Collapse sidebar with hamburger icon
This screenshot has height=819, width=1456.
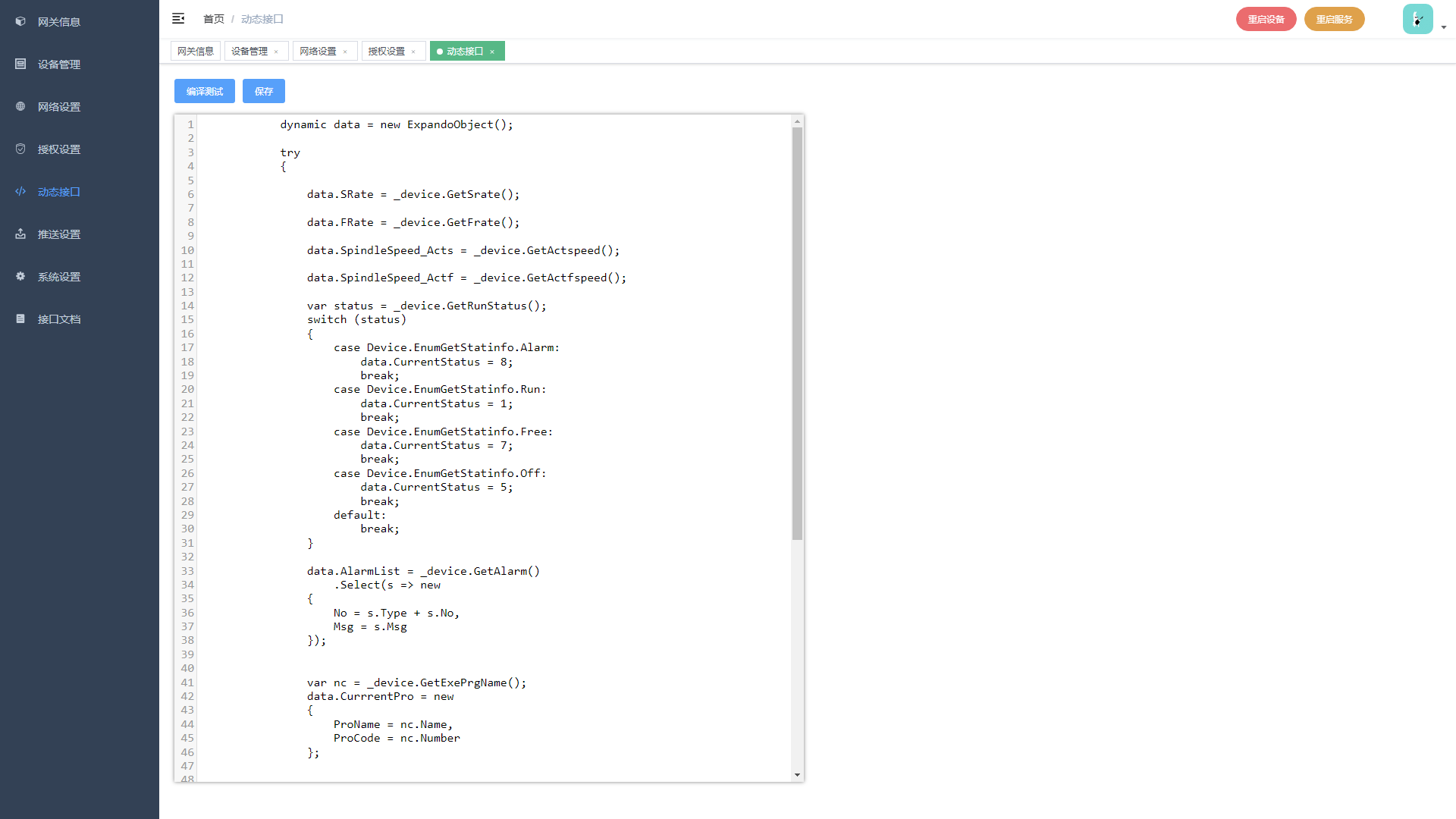(178, 18)
